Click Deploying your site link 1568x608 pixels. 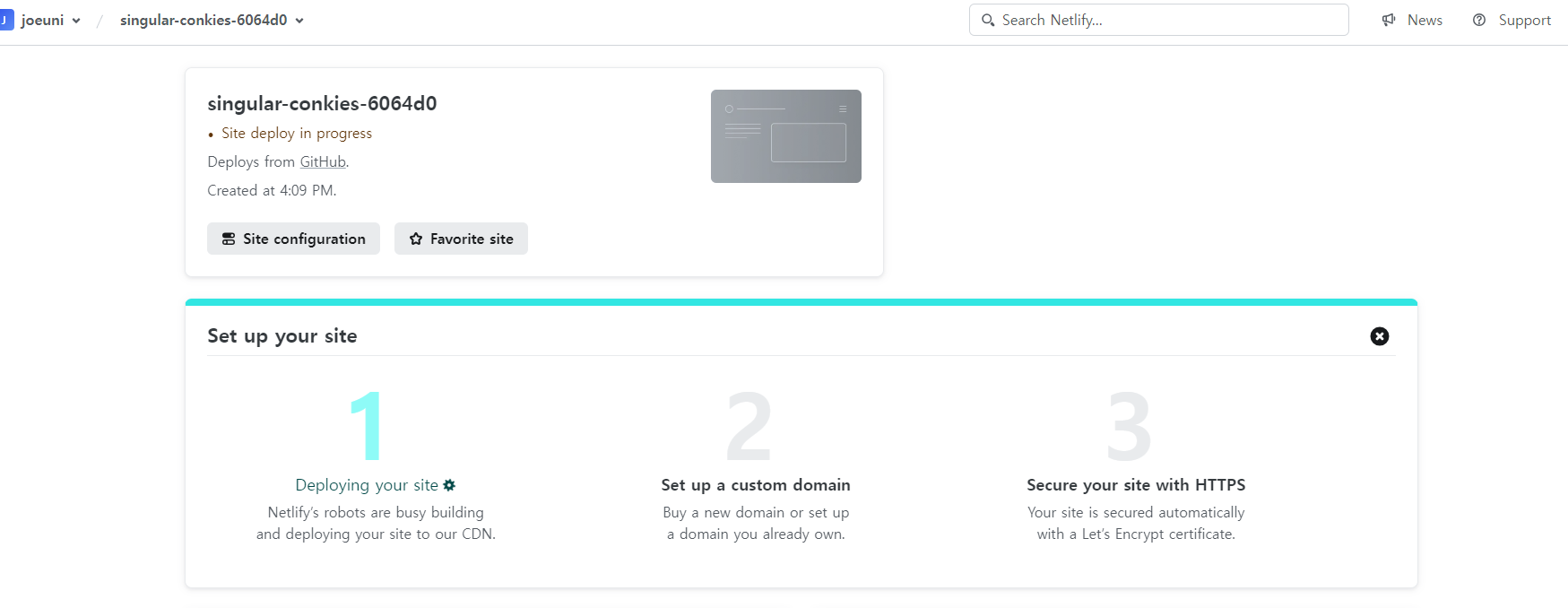pos(367,485)
